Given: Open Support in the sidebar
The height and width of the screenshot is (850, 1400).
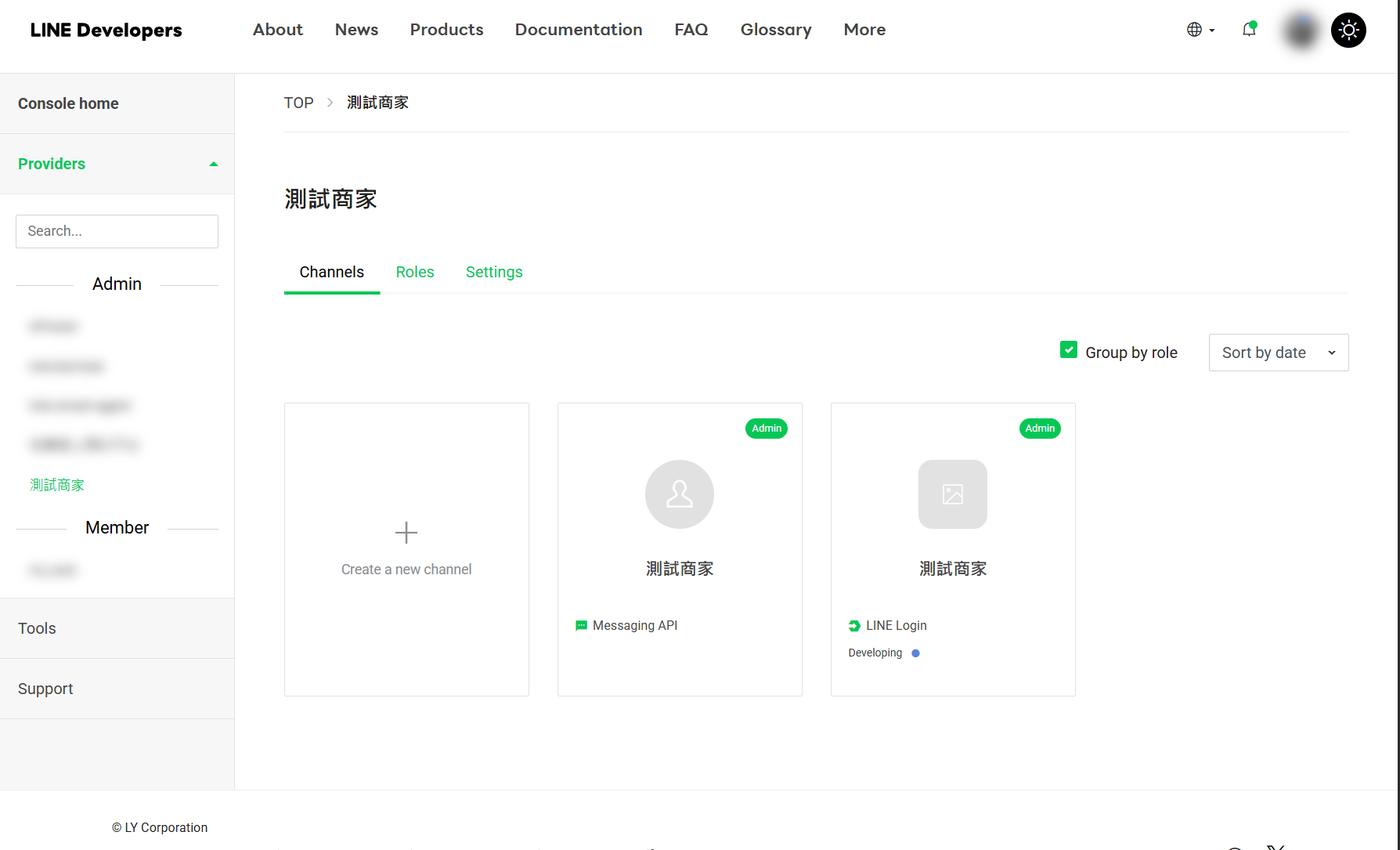Looking at the screenshot, I should (x=117, y=689).
